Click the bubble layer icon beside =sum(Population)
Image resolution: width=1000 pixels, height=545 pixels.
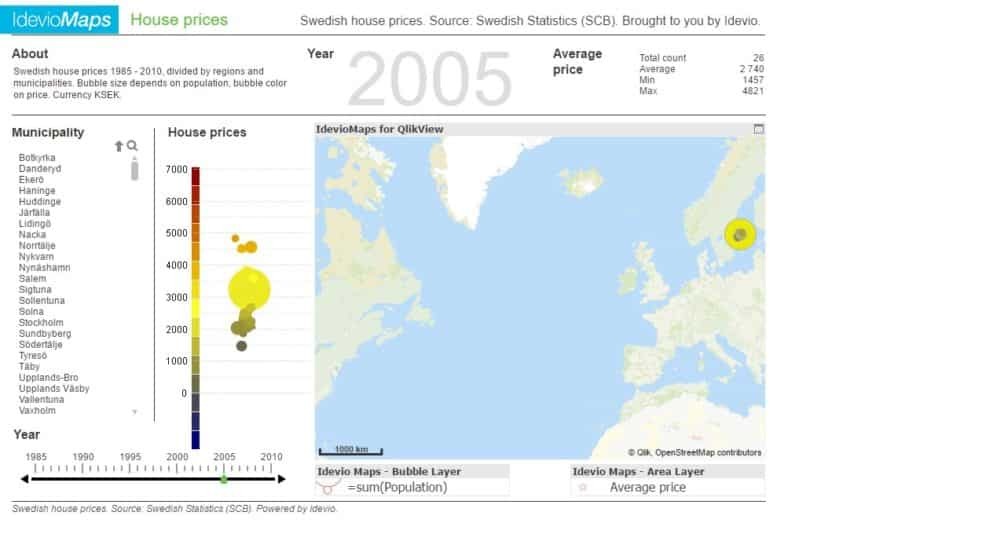(325, 487)
